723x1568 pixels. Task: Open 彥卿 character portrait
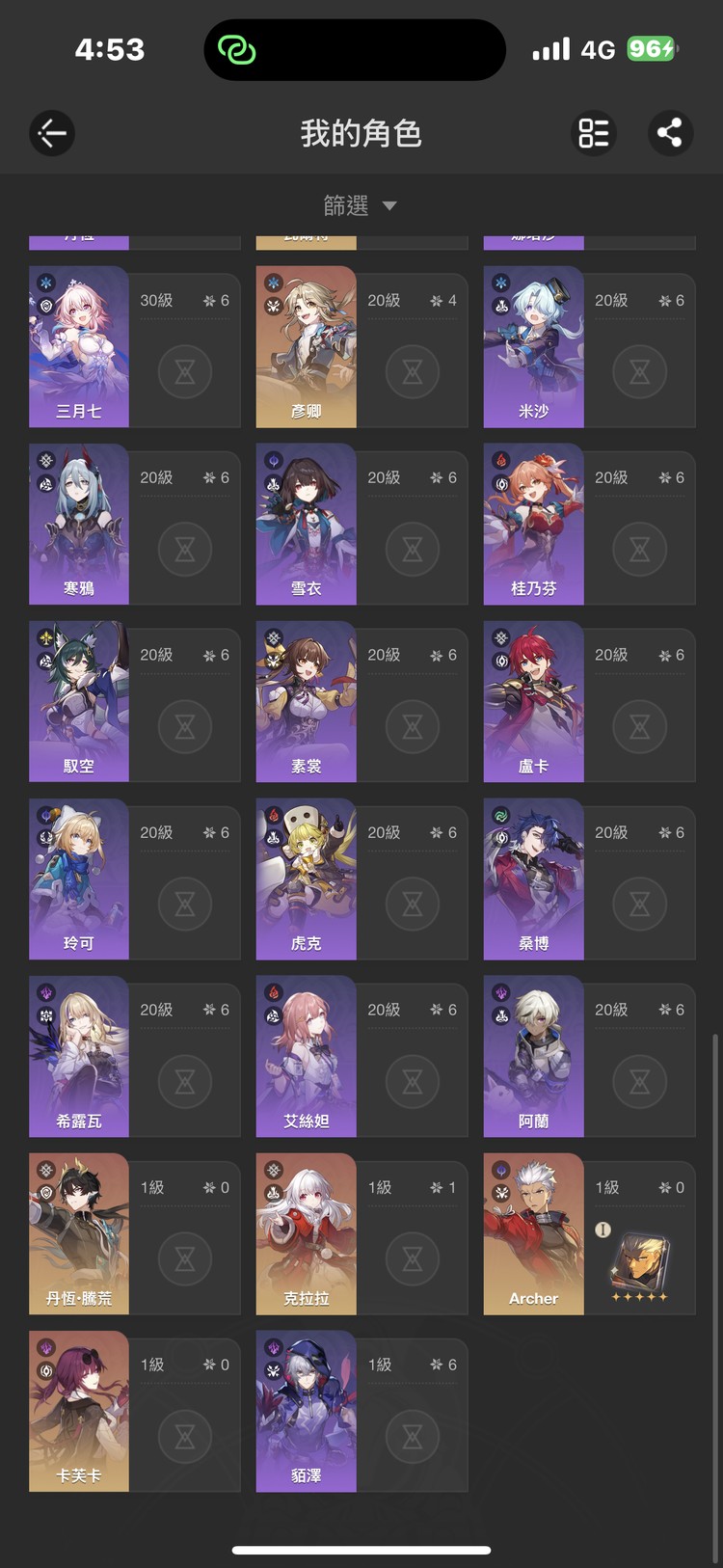[x=307, y=347]
